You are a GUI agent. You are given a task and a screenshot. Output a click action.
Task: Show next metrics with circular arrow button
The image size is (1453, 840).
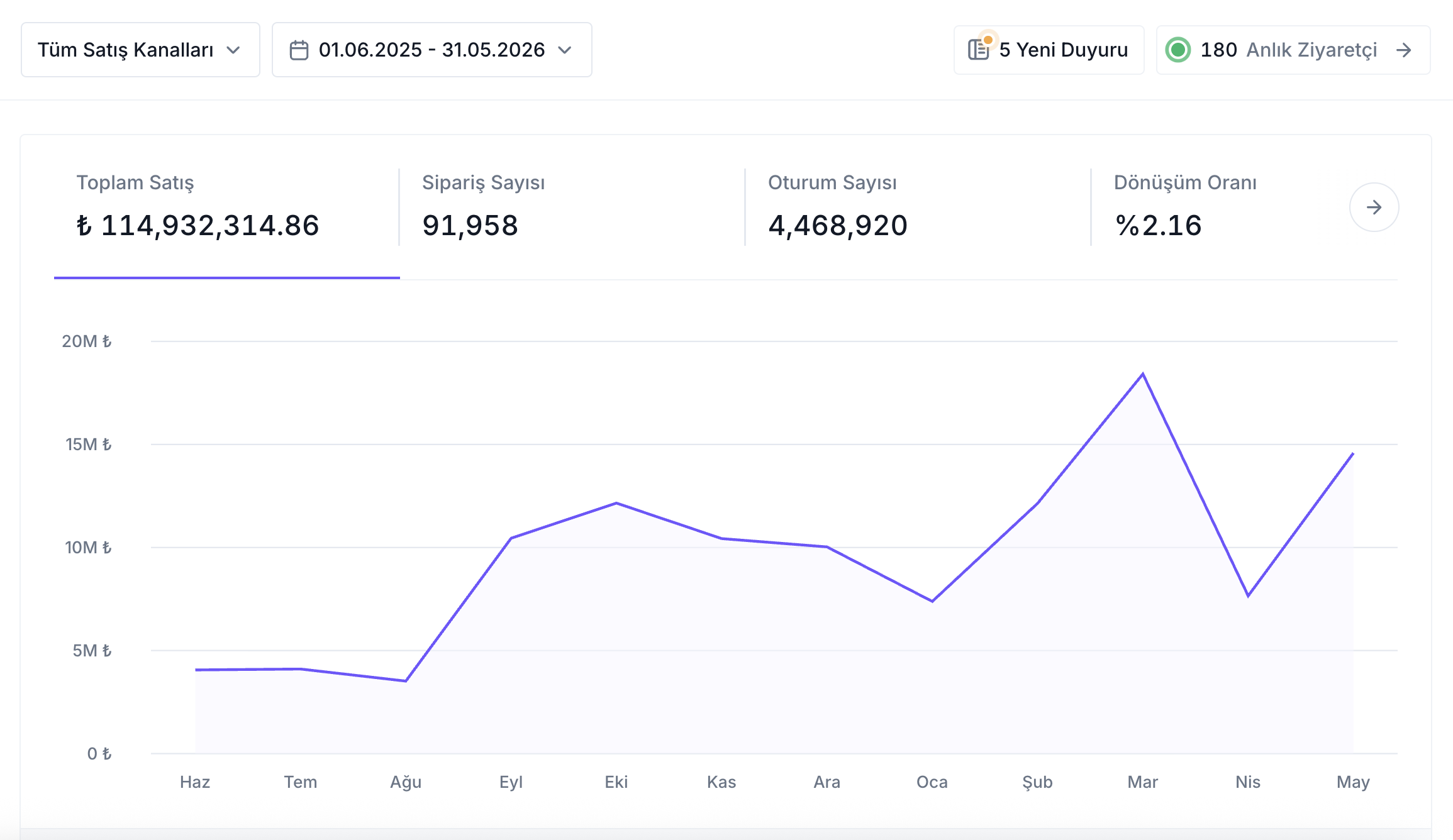(1374, 207)
